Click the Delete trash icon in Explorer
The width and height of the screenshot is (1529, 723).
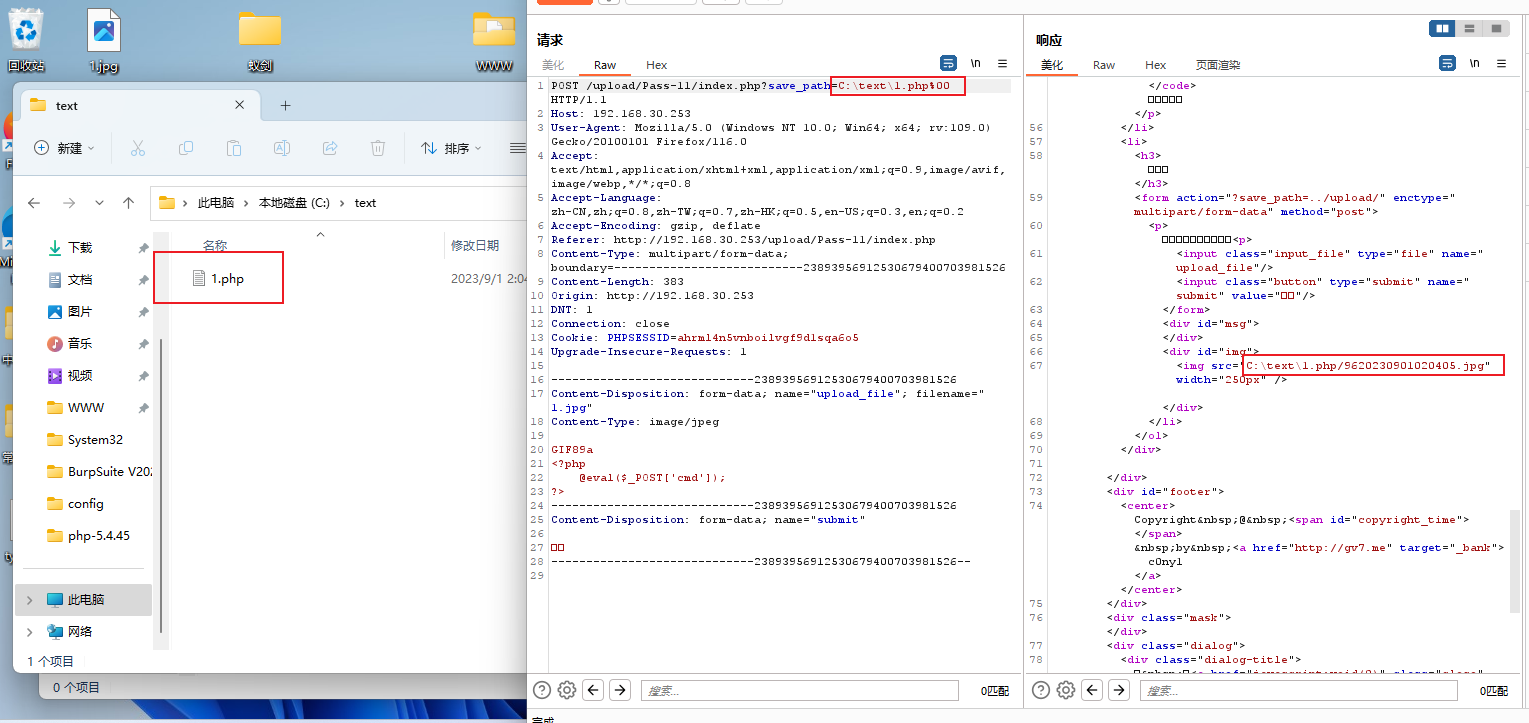pyautogui.click(x=378, y=148)
